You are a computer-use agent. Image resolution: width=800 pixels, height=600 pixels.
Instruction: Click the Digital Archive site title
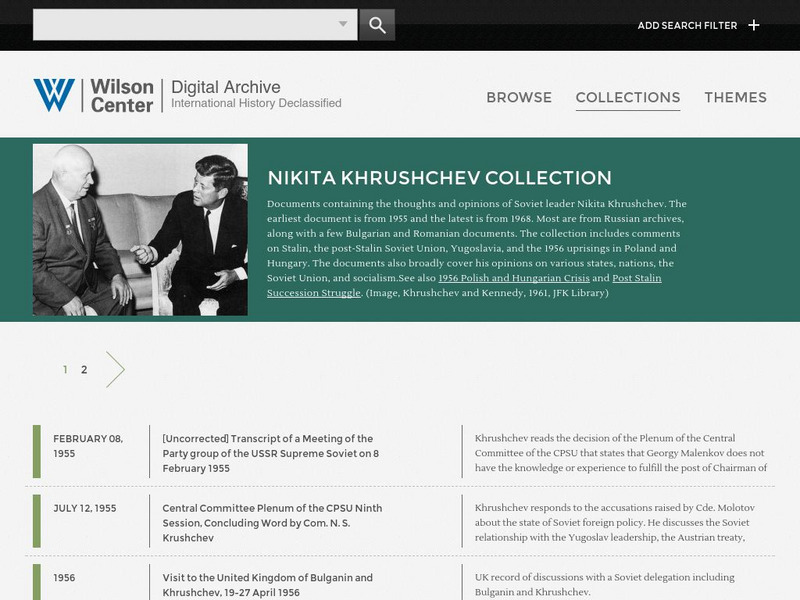pyautogui.click(x=226, y=87)
